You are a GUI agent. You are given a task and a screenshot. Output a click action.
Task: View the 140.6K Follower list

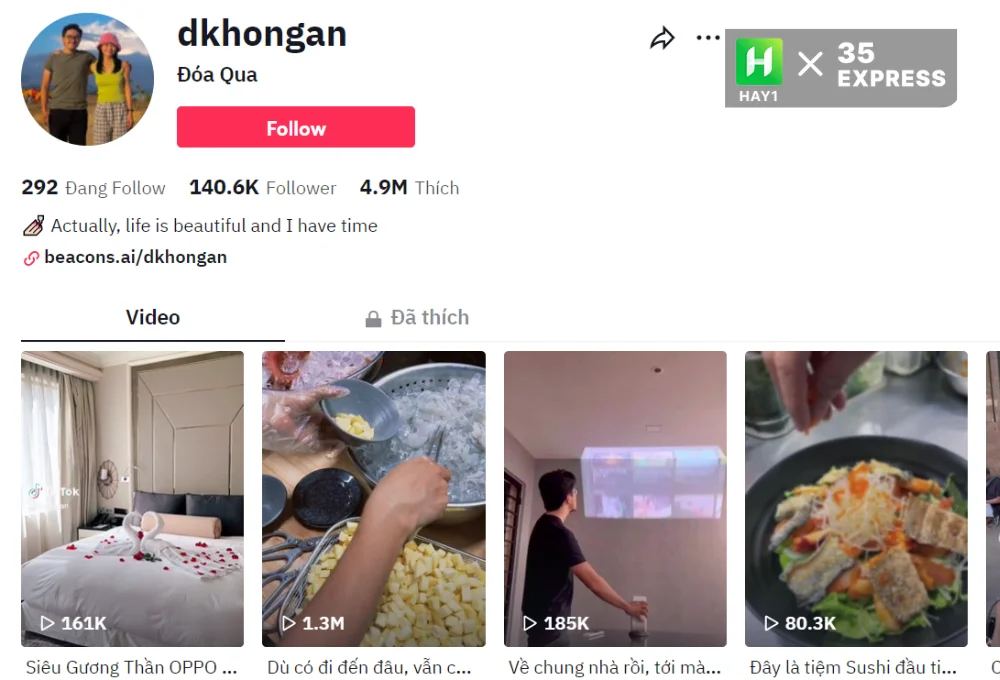tap(263, 188)
